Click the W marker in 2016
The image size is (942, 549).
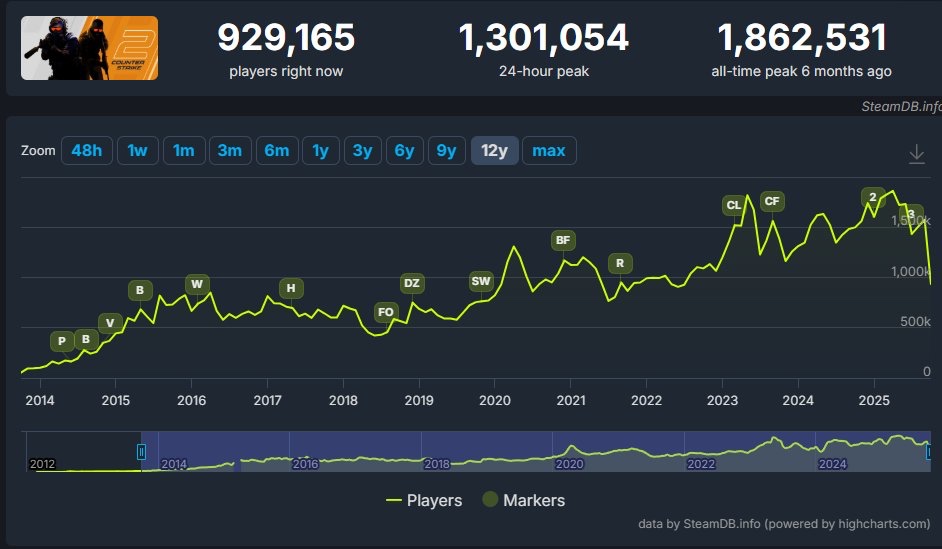197,284
